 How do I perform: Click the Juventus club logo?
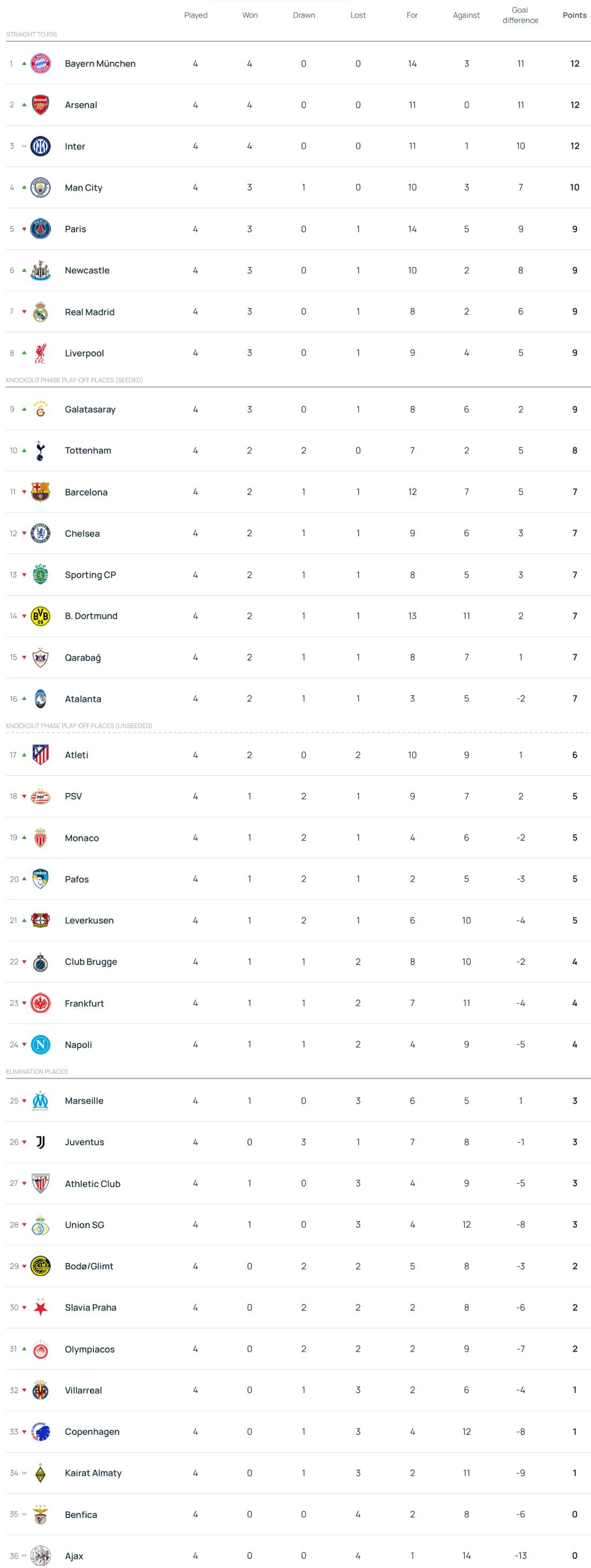[x=40, y=1142]
